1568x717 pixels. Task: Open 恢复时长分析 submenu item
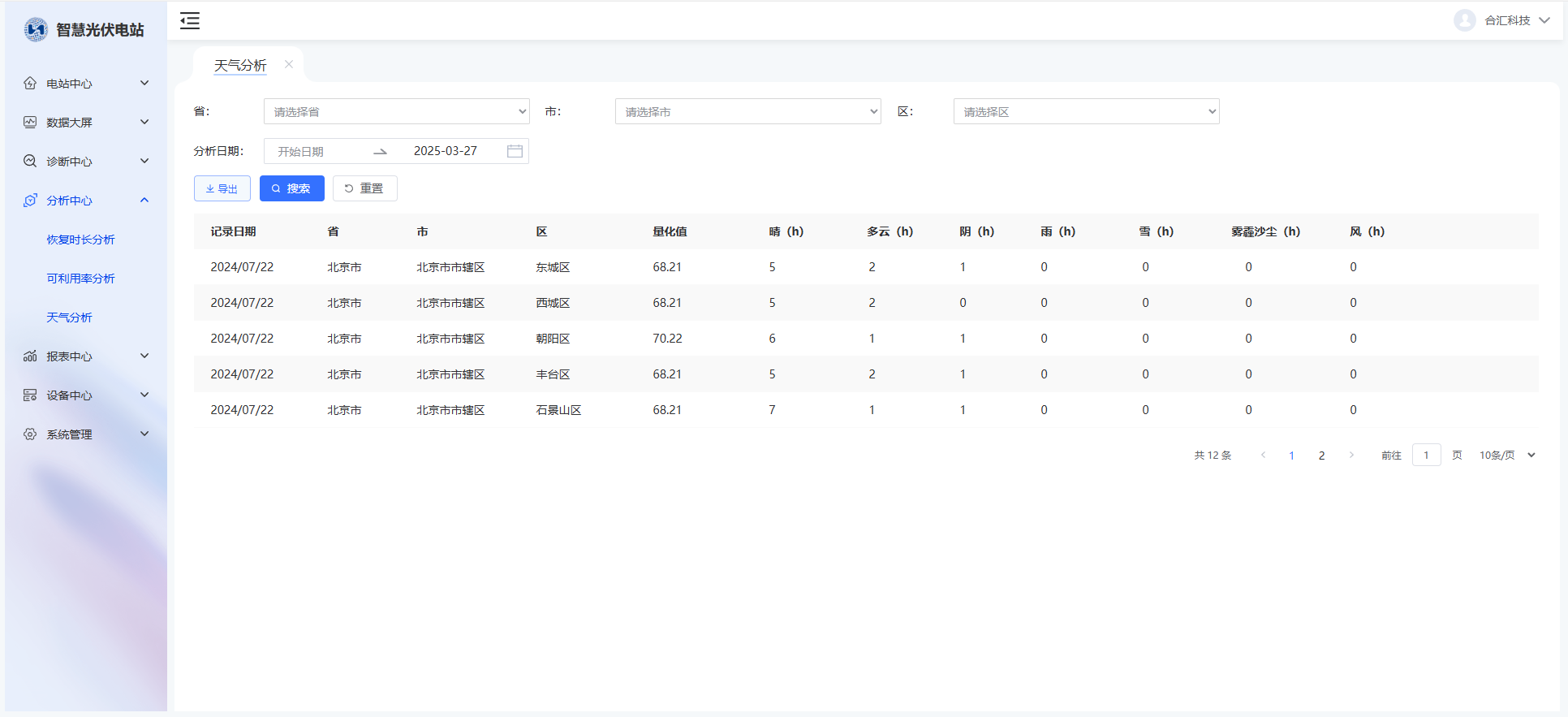(80, 240)
